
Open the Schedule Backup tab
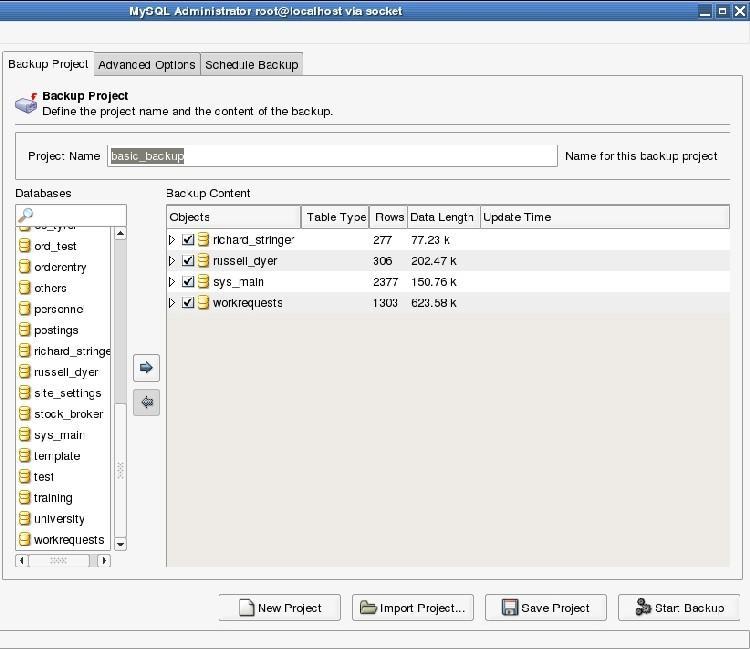(251, 65)
